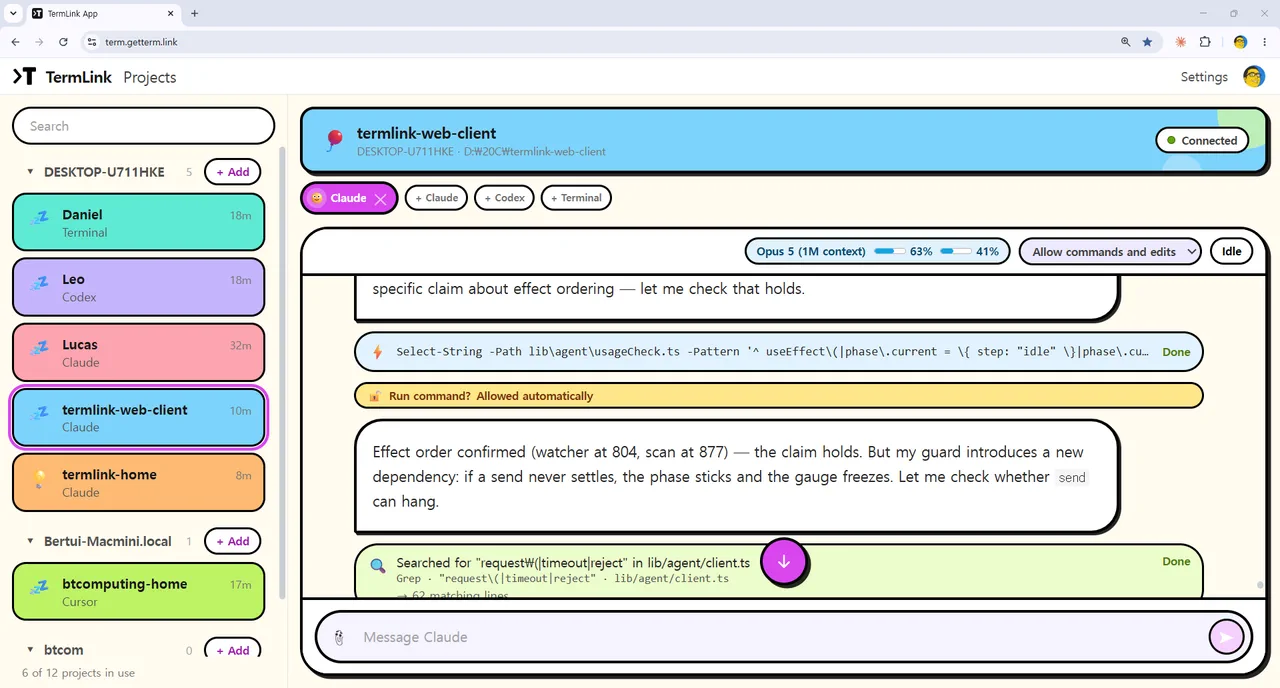Reload the browser page
1280x688 pixels.
click(63, 42)
